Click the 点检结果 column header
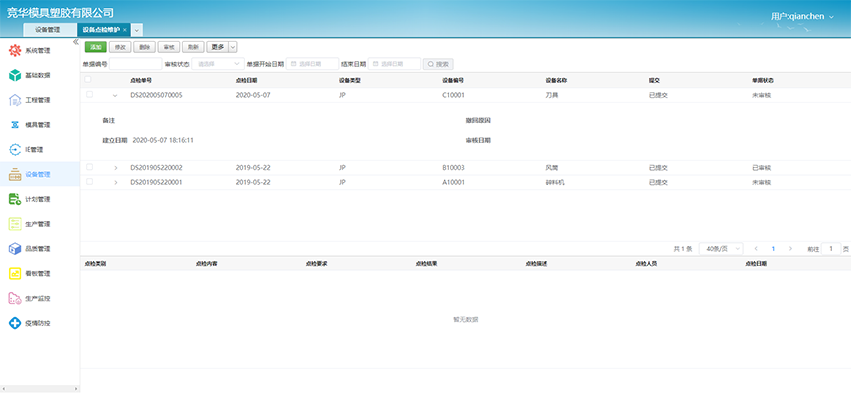The width and height of the screenshot is (851, 393). pyautogui.click(x=426, y=263)
